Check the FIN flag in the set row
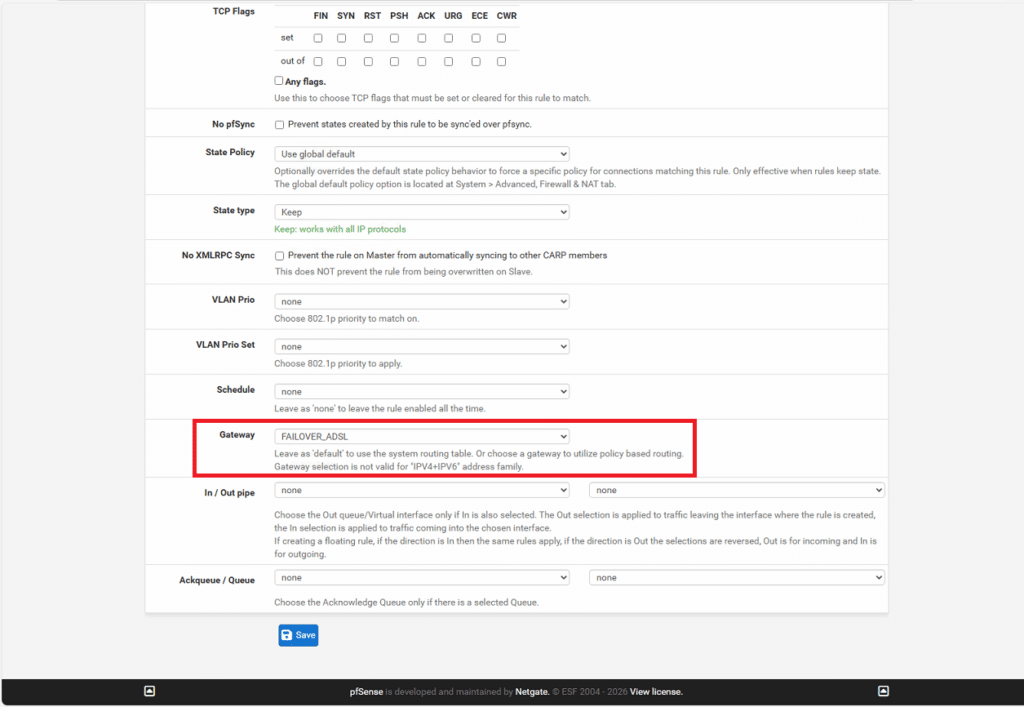Image resolution: width=1024 pixels, height=707 pixels. [x=318, y=38]
